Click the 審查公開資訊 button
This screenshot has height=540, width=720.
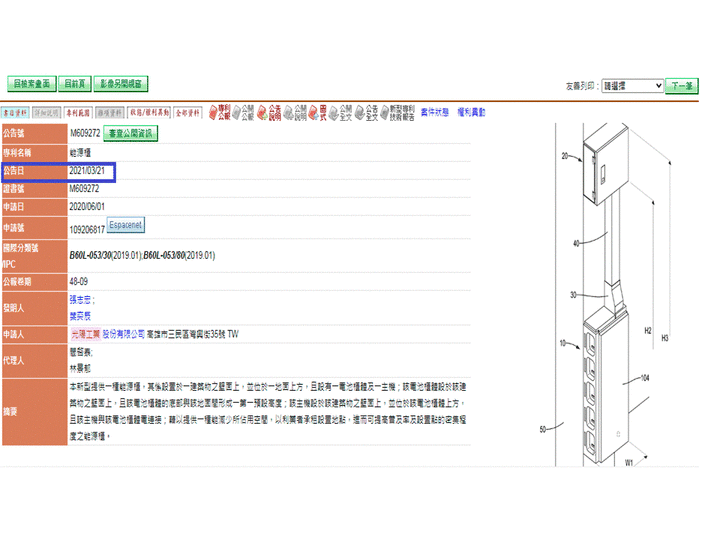(x=130, y=133)
